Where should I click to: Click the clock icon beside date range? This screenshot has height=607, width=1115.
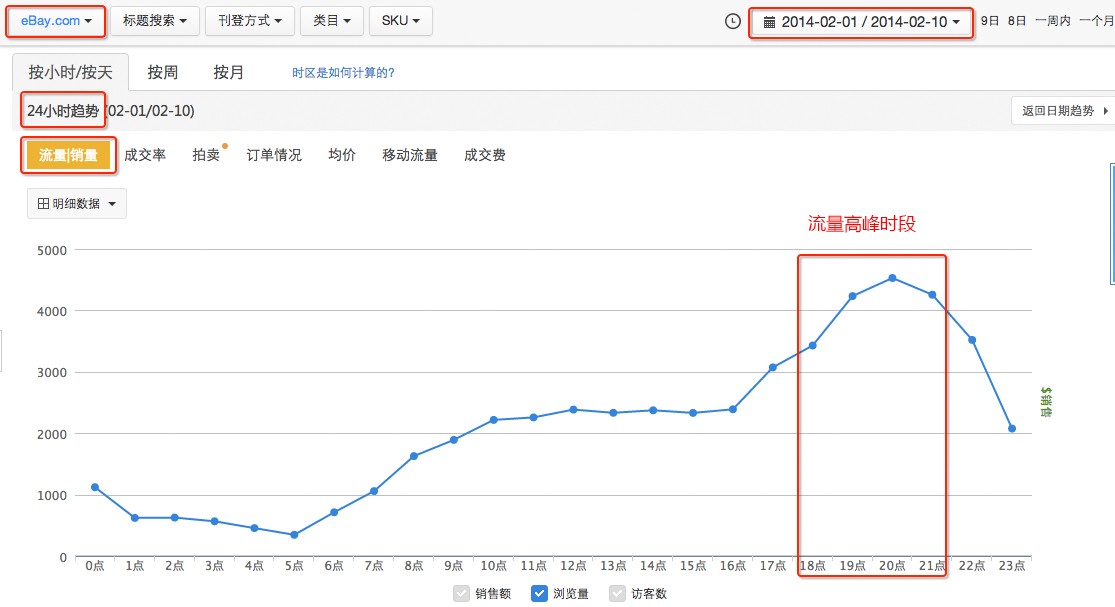(x=733, y=21)
